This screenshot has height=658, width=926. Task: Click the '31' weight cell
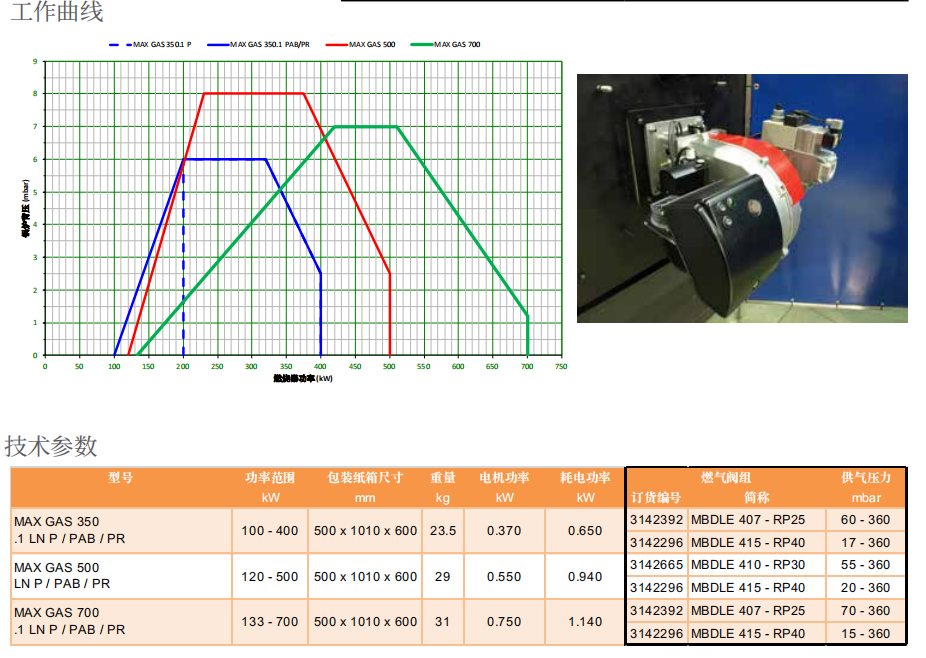point(443,621)
